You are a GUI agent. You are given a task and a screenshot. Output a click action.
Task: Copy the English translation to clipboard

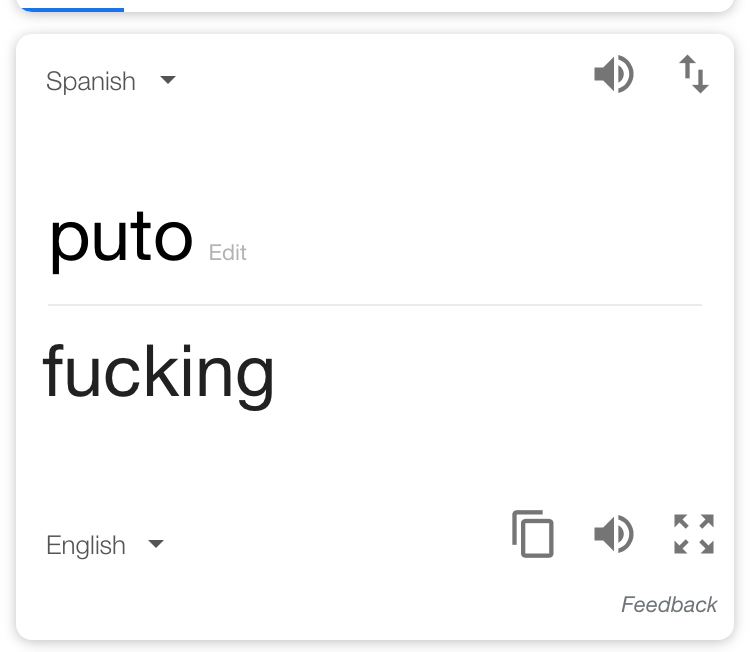[533, 534]
